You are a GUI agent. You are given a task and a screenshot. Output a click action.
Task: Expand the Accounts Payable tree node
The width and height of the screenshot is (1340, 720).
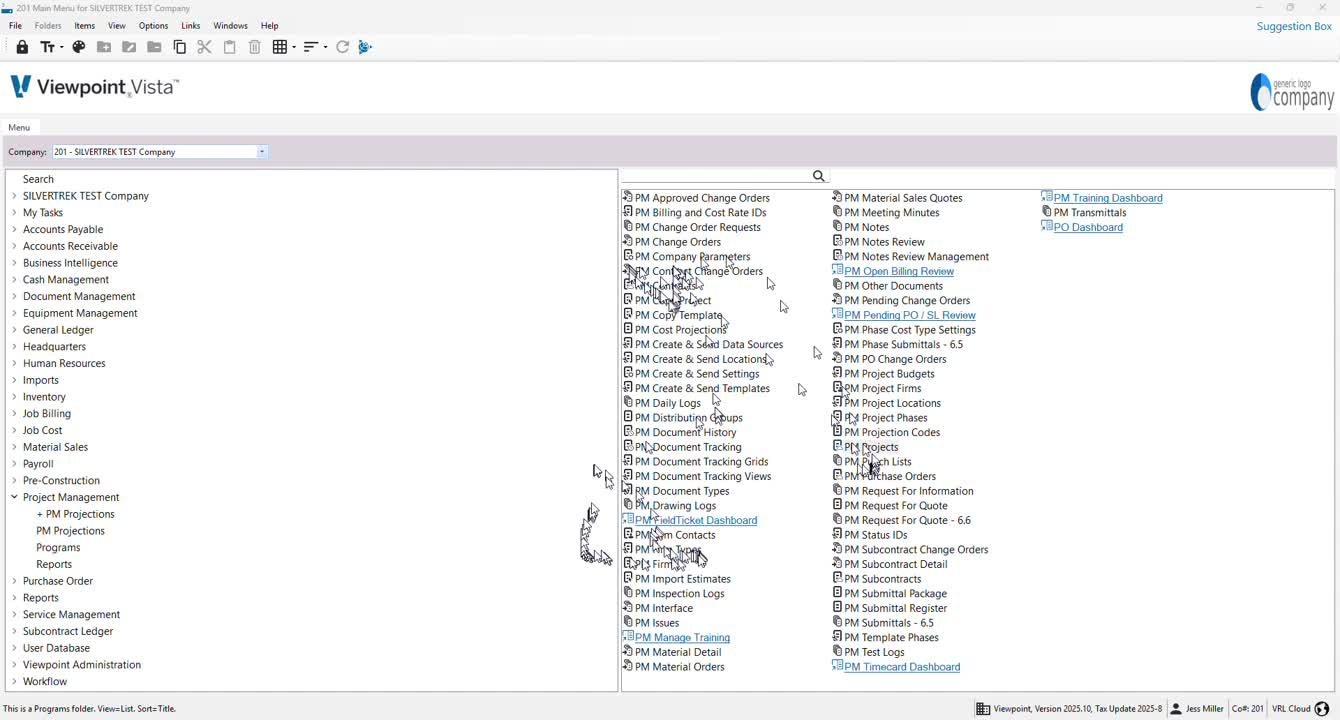click(x=14, y=229)
